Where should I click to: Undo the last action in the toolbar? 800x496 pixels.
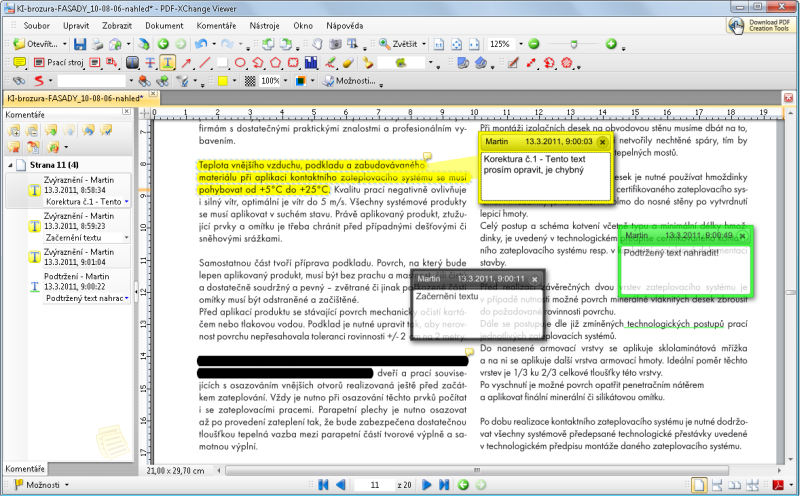pyautogui.click(x=201, y=44)
